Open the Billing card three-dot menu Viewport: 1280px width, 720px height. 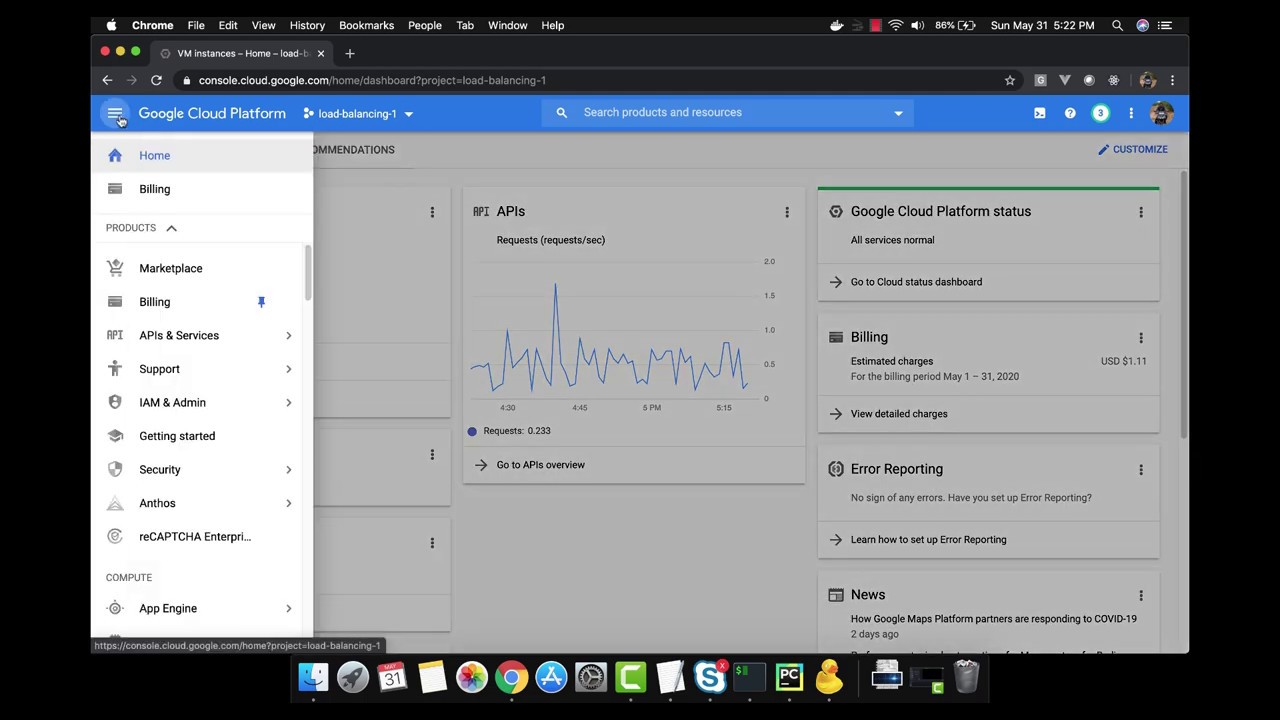click(1141, 338)
